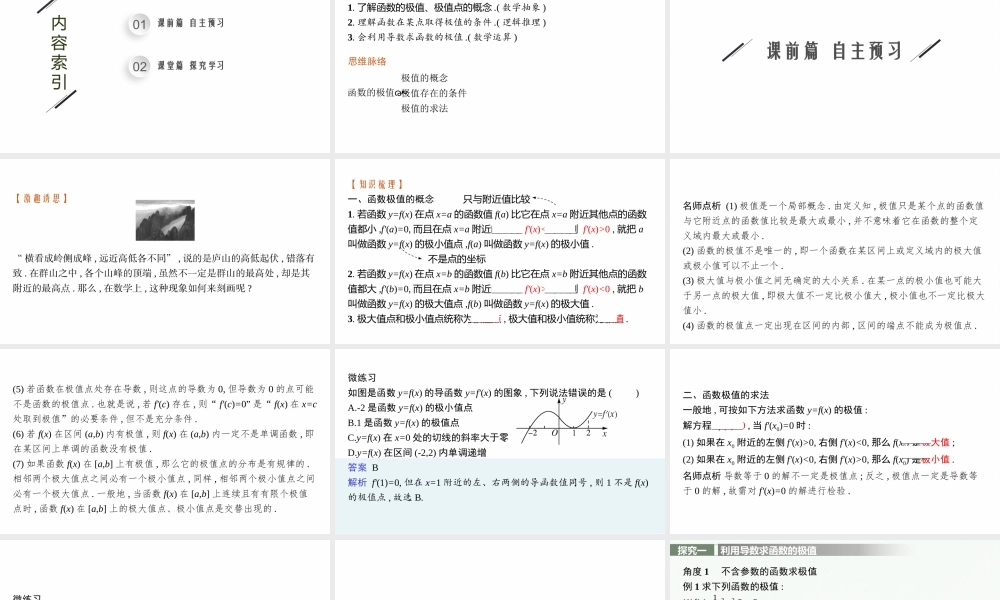Click 角度1 不含参数的函数求极值 subtitle
The image size is (1000, 600).
750,571
